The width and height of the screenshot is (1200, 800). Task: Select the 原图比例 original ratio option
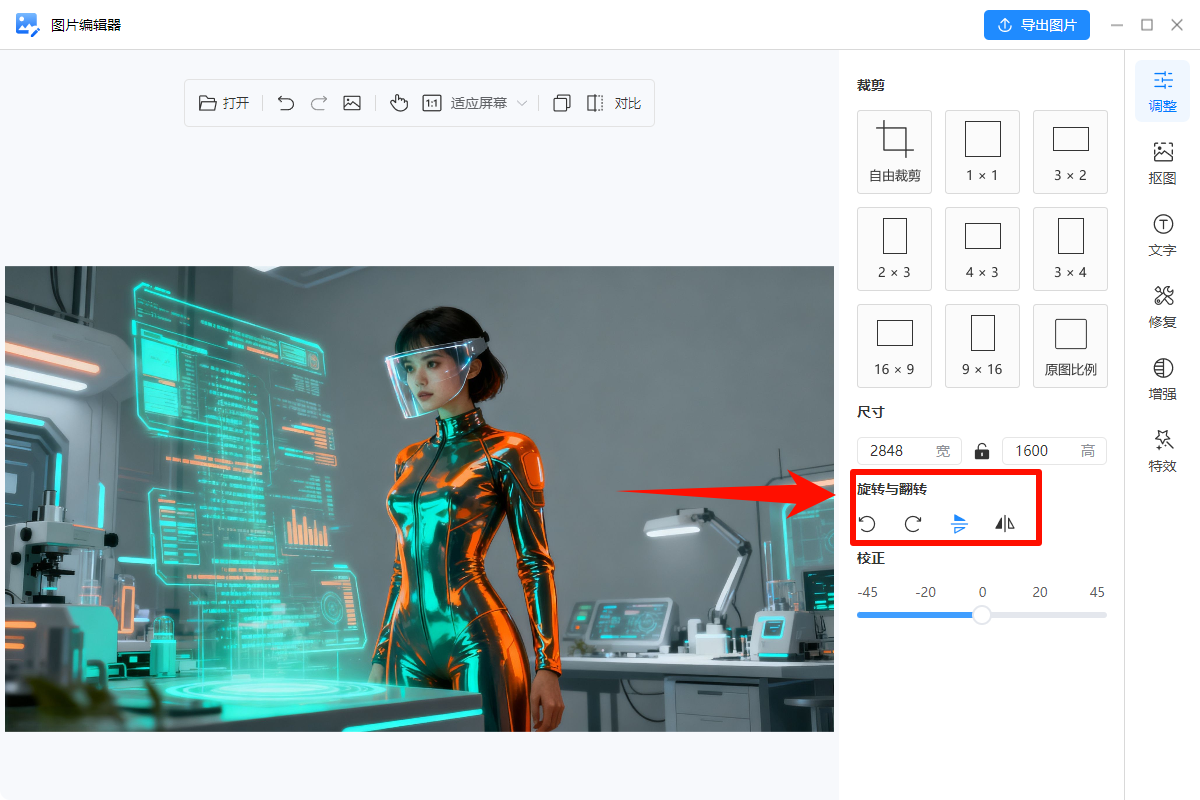point(1070,345)
